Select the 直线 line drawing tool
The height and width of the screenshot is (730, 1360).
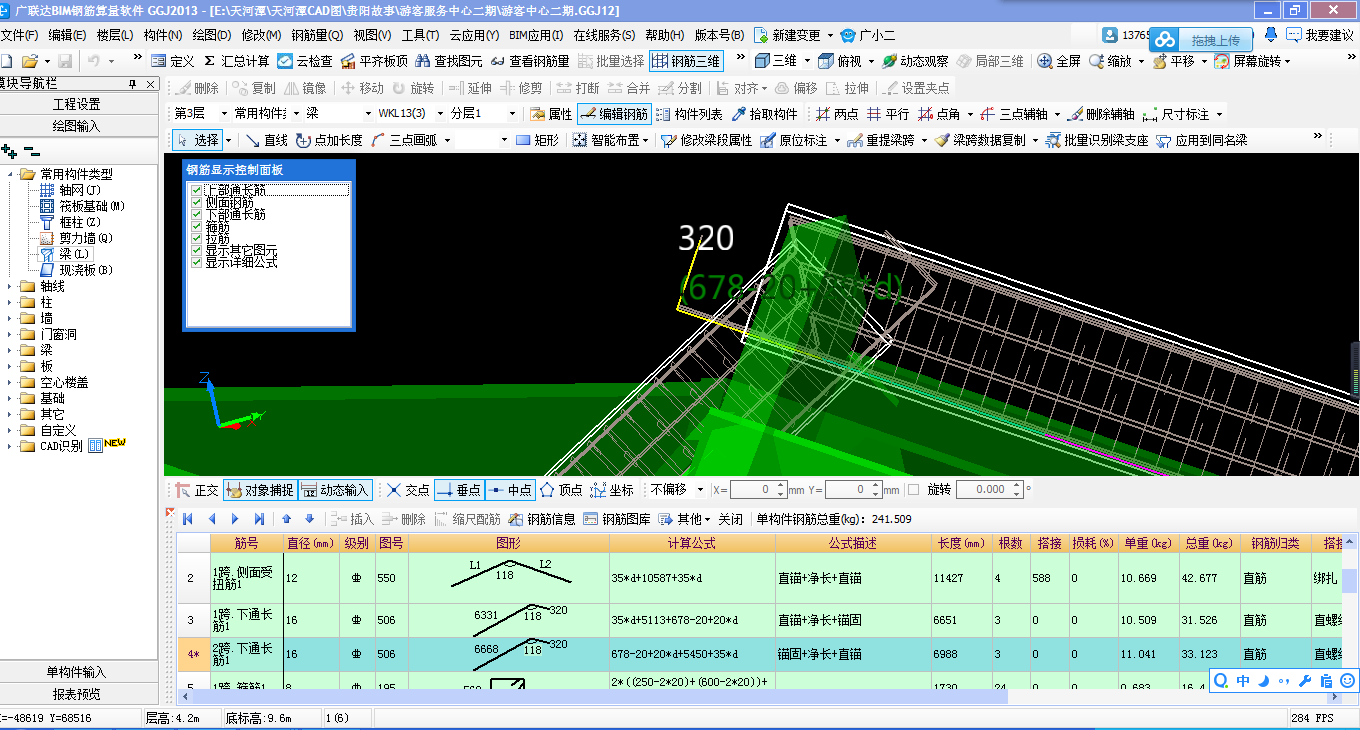click(x=267, y=140)
